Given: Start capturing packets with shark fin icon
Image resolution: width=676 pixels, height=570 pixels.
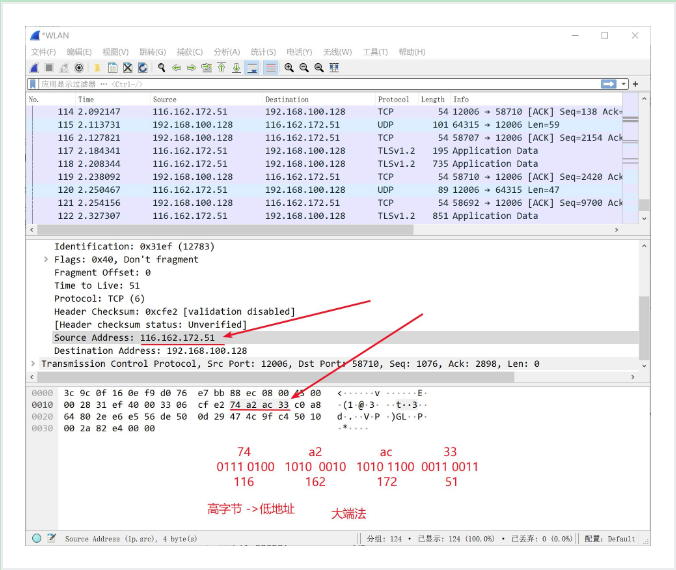Looking at the screenshot, I should tap(34, 68).
